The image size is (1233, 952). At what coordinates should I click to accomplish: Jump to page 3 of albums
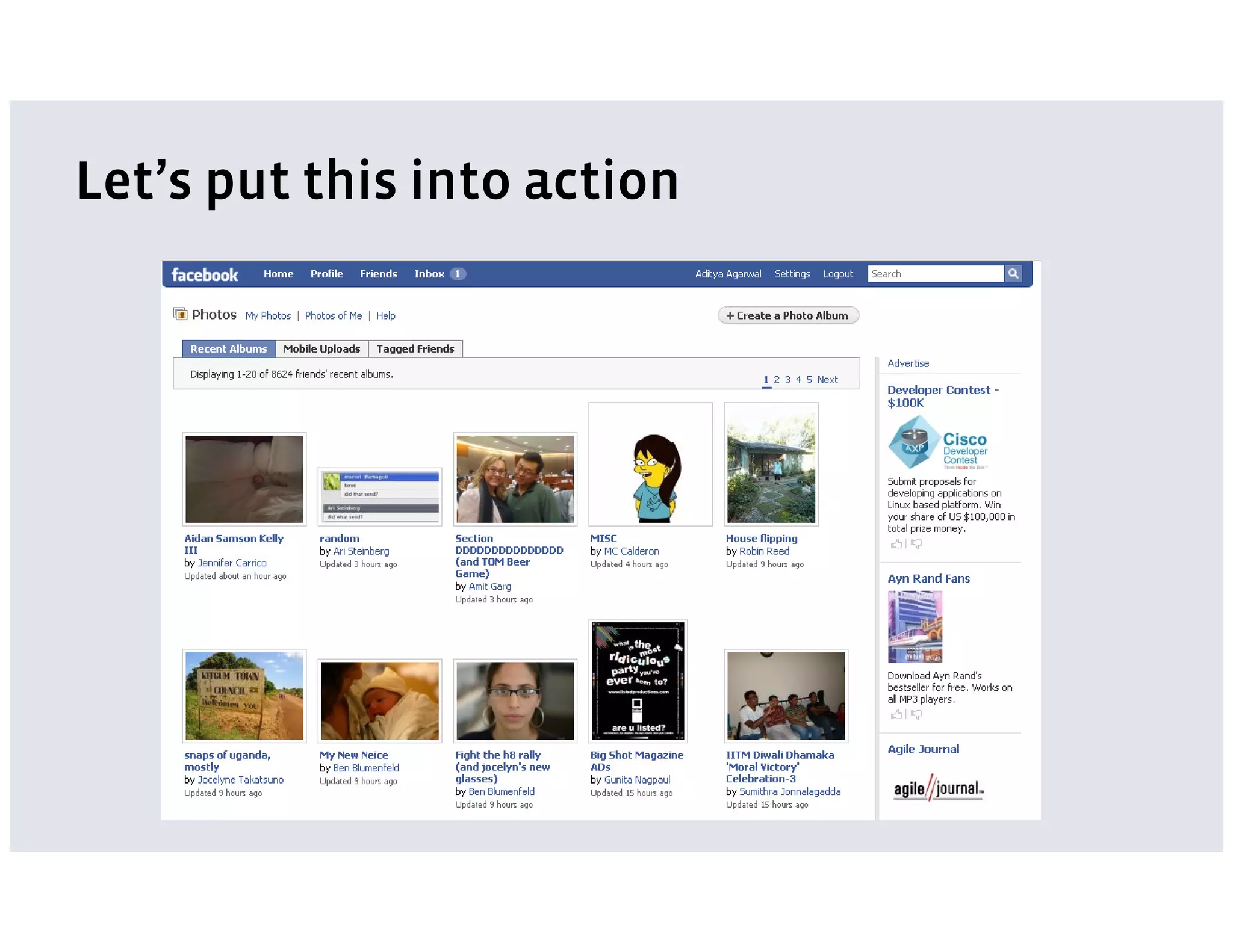[x=787, y=380]
